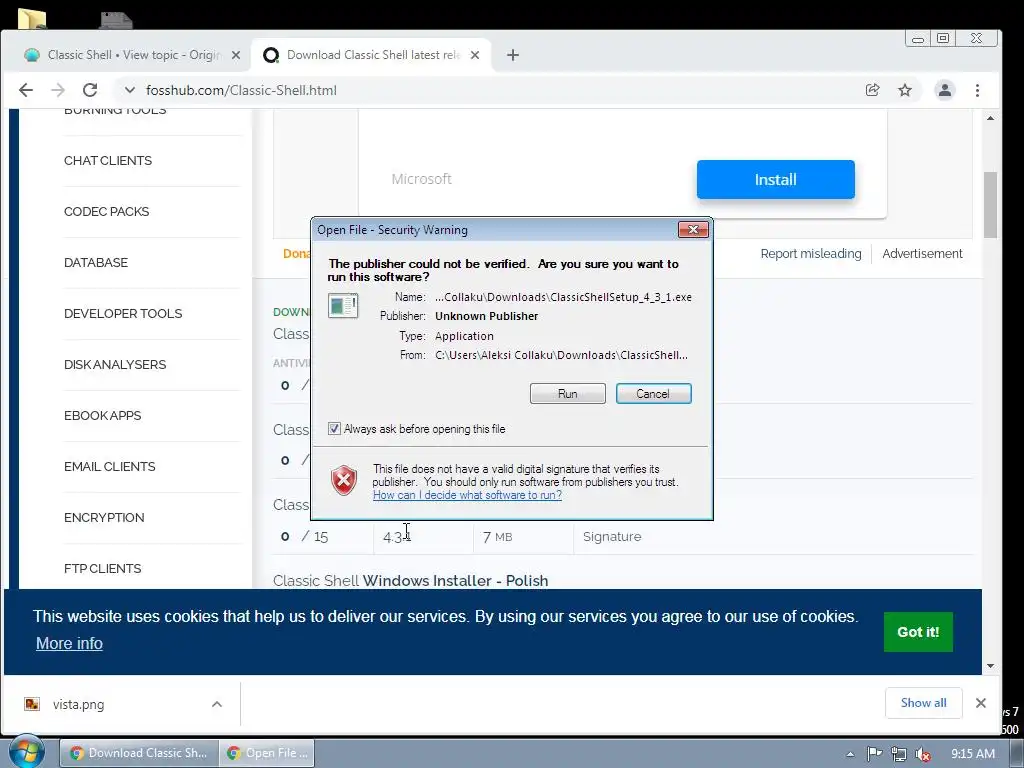
Task: Uncheck Always ask before opening this file
Action: (x=334, y=429)
